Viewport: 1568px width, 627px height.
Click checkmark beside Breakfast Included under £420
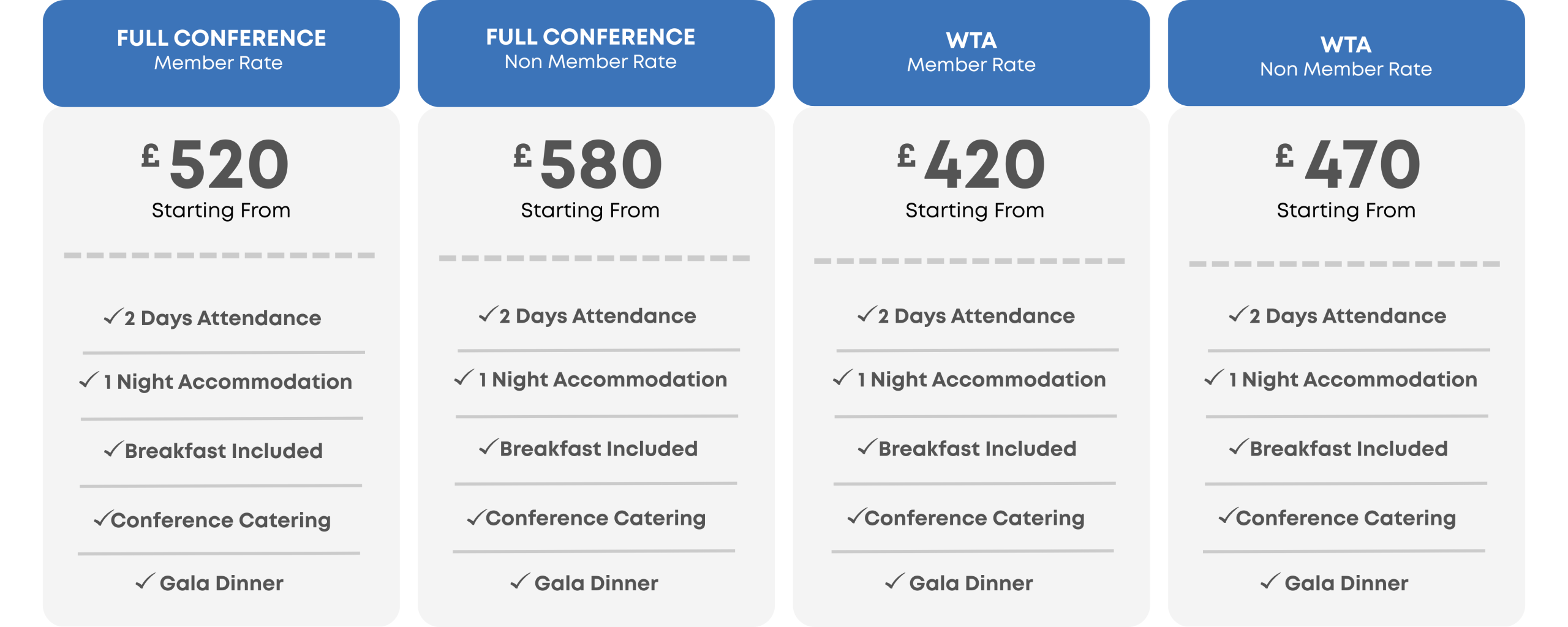point(867,446)
